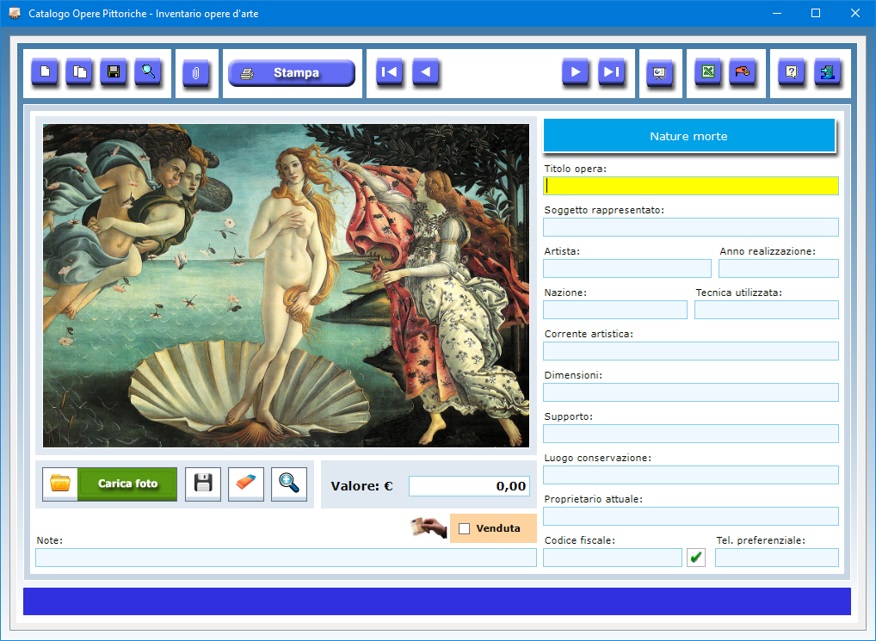The image size is (876, 641).
Task: Save the photo with the floppy icon below painting
Action: coord(203,484)
